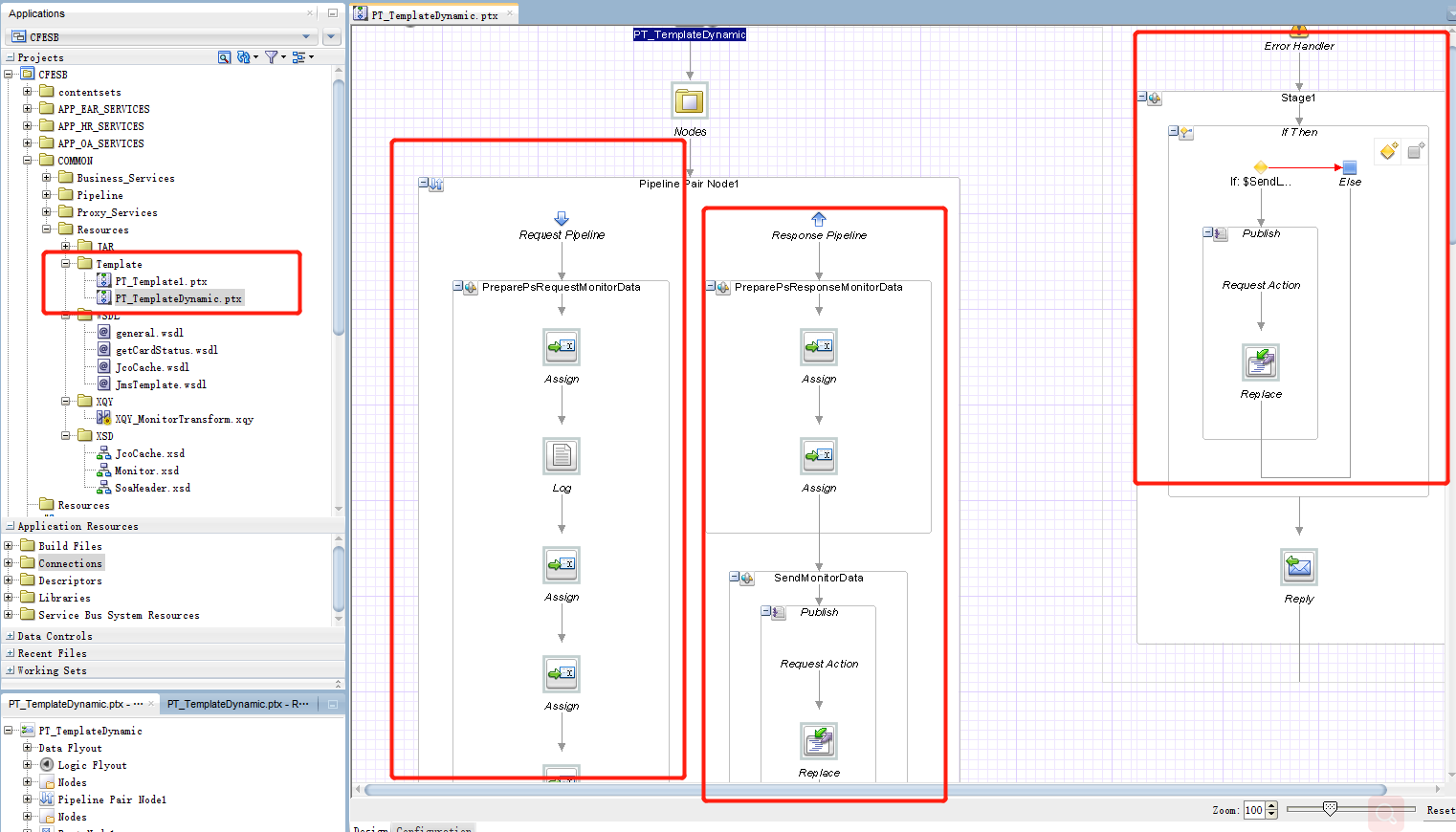Expand the Recent Files section
Image resolution: width=1456 pixels, height=832 pixels.
pos(10,653)
